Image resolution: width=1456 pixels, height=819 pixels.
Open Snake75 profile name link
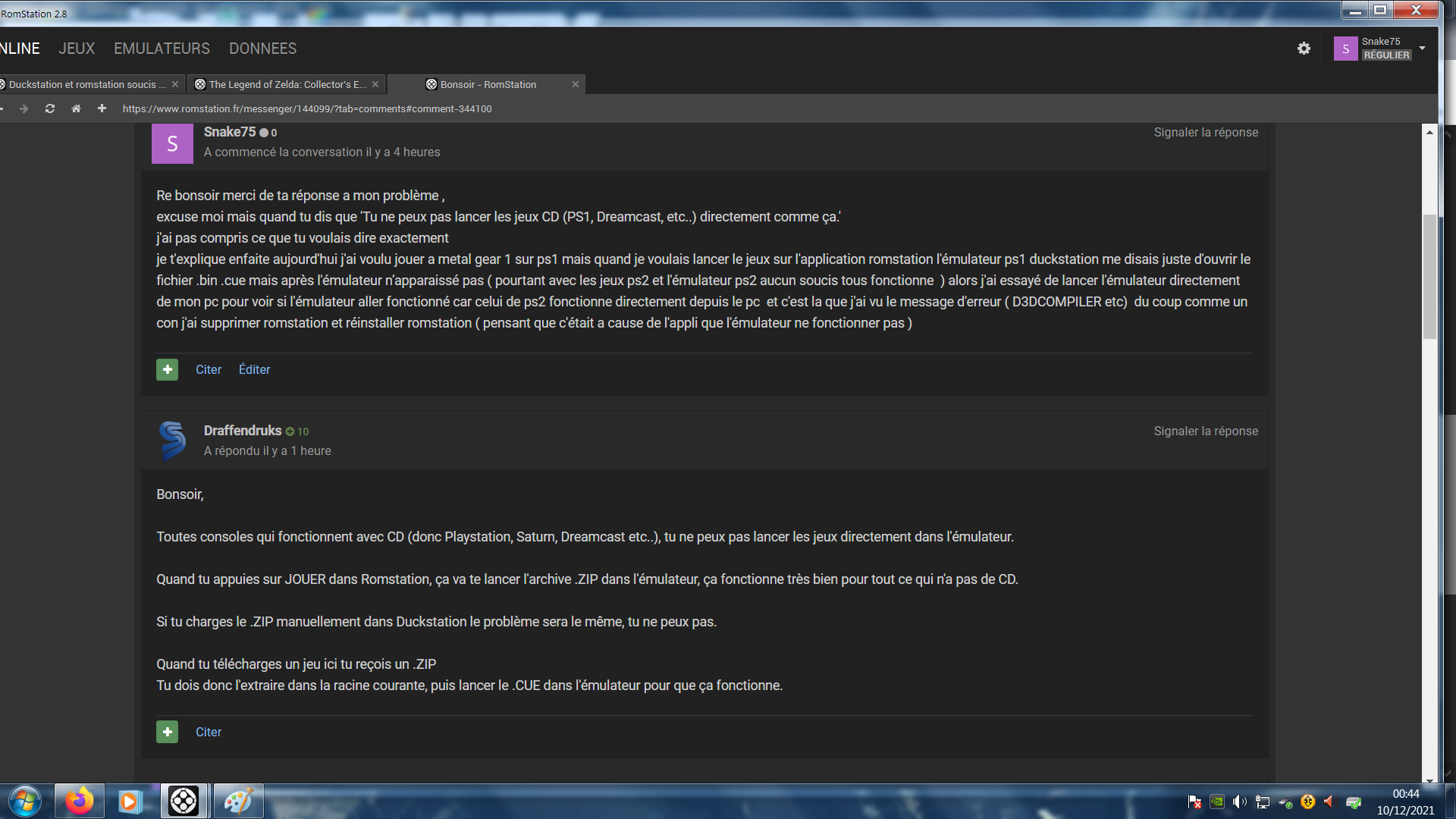click(x=230, y=132)
